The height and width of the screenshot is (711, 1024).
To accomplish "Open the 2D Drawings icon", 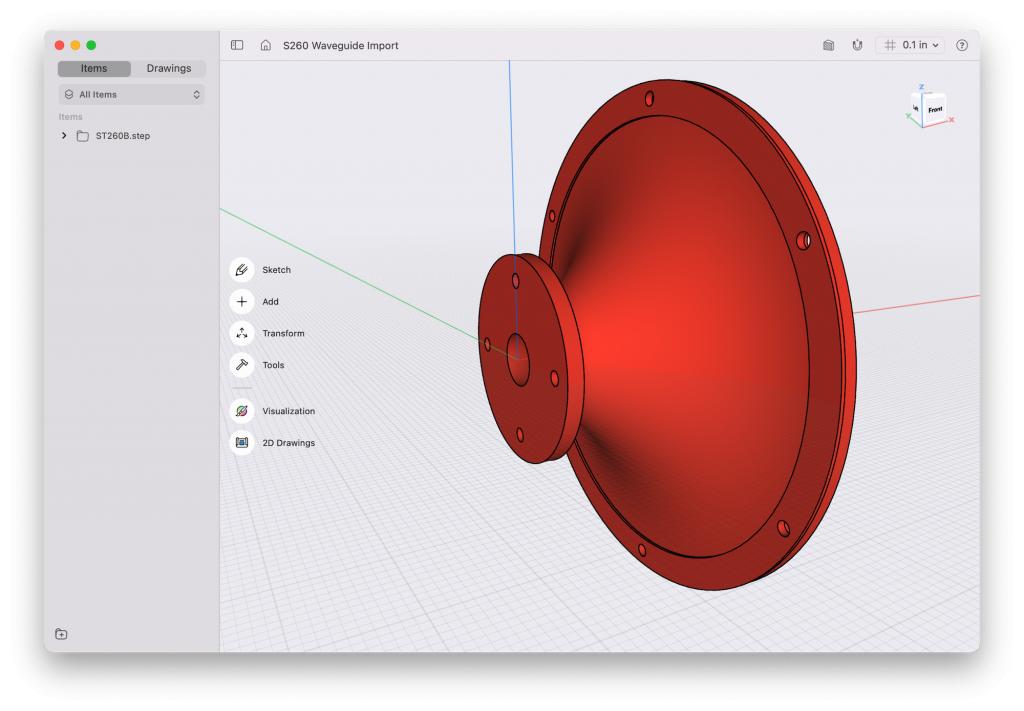I will point(242,443).
